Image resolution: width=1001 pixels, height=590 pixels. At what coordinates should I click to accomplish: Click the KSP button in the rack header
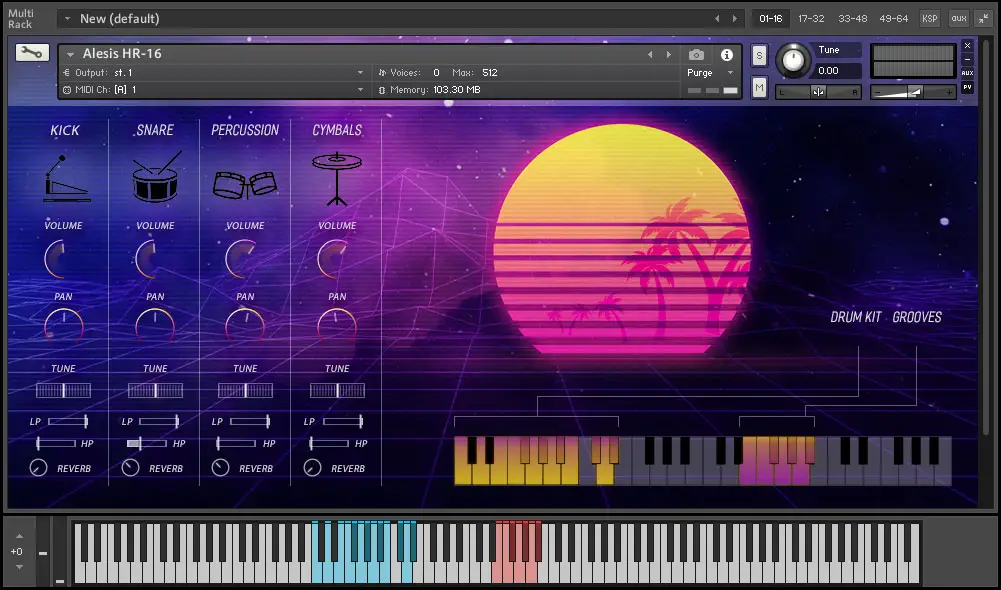(x=930, y=18)
